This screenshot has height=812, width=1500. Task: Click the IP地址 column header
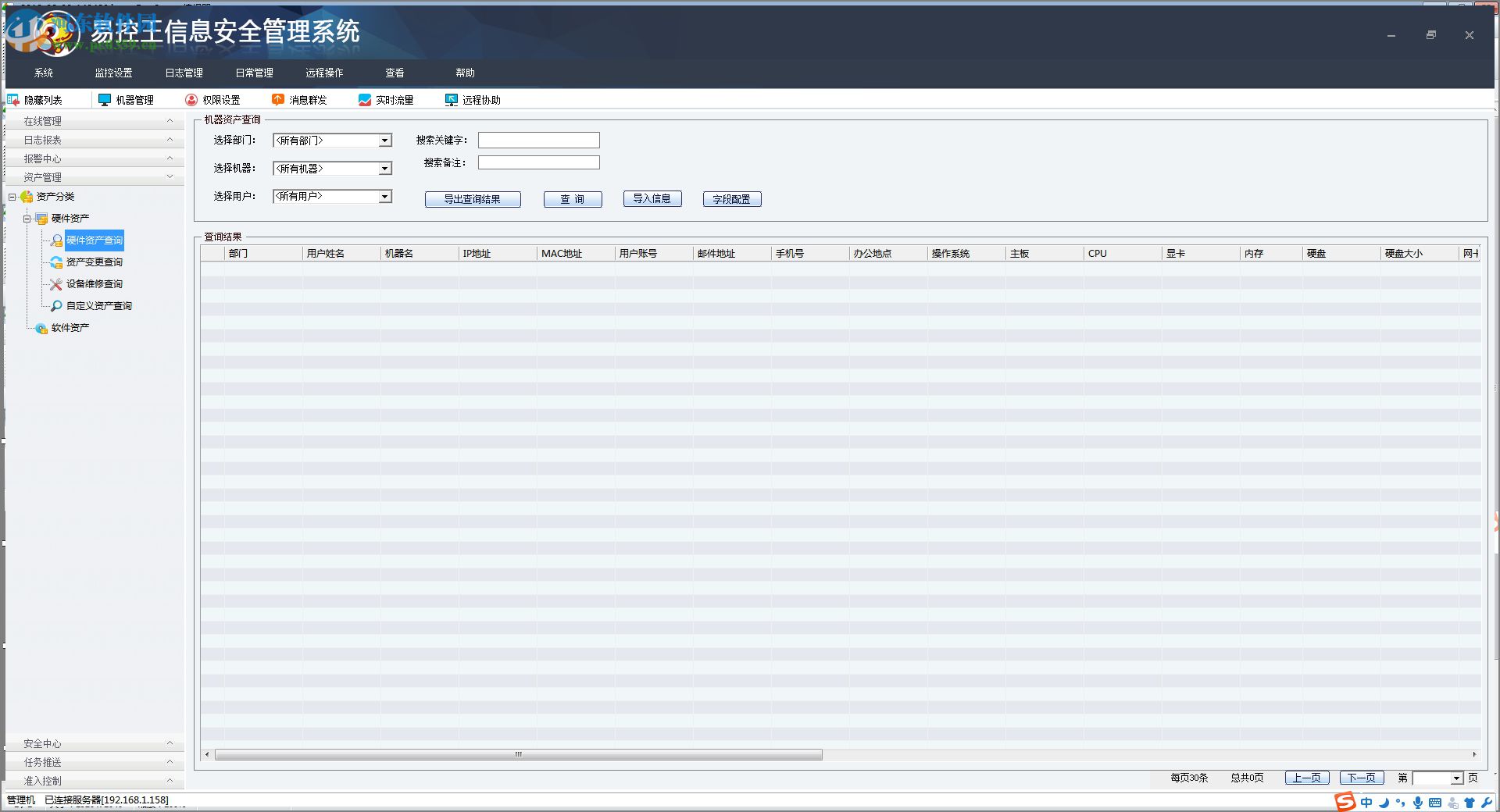pyautogui.click(x=498, y=254)
